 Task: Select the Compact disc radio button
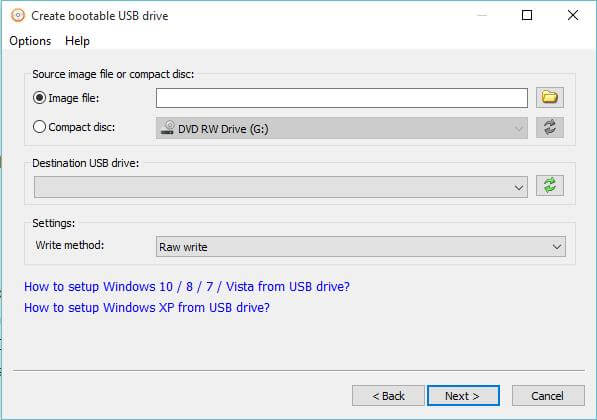[x=39, y=127]
